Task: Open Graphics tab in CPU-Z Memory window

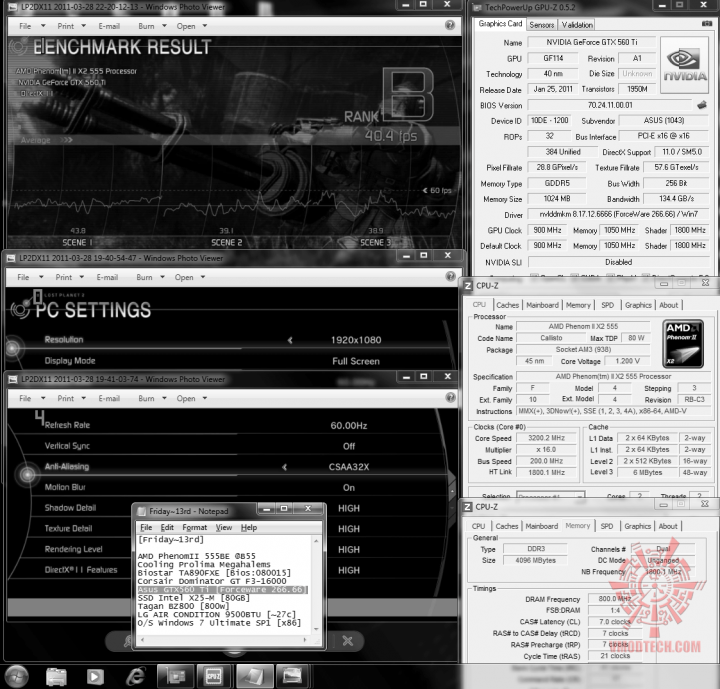Action: click(637, 526)
